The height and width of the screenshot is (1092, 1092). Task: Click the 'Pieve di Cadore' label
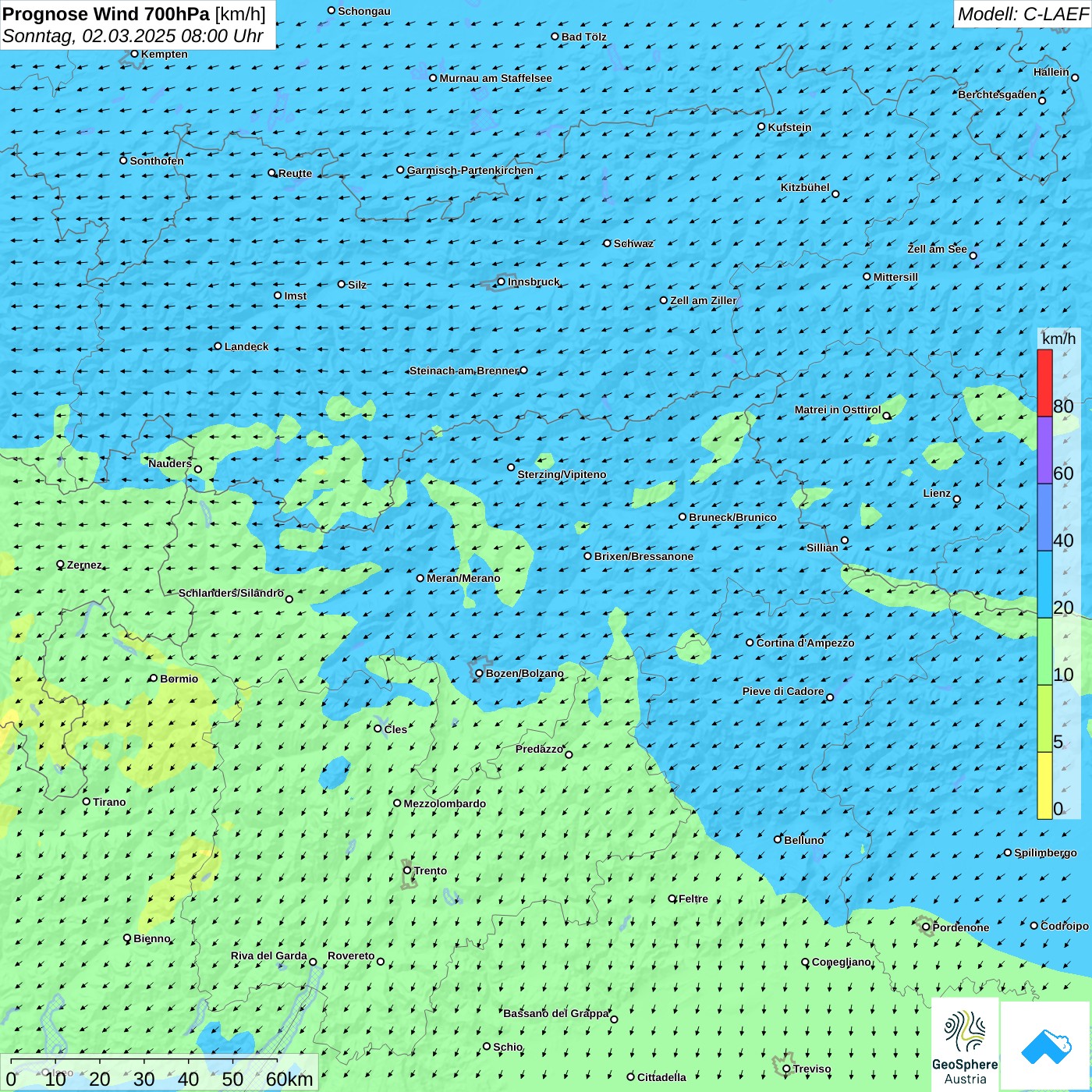[783, 691]
